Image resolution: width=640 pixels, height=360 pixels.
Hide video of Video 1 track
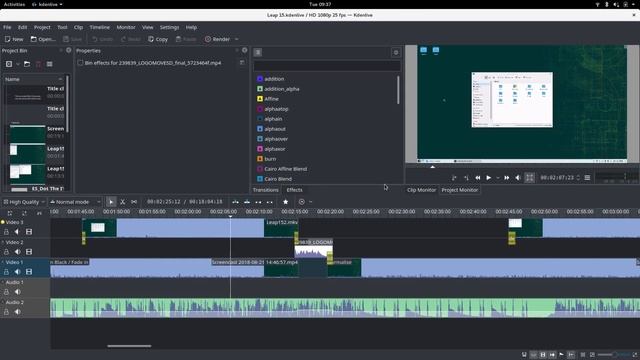click(x=29, y=272)
